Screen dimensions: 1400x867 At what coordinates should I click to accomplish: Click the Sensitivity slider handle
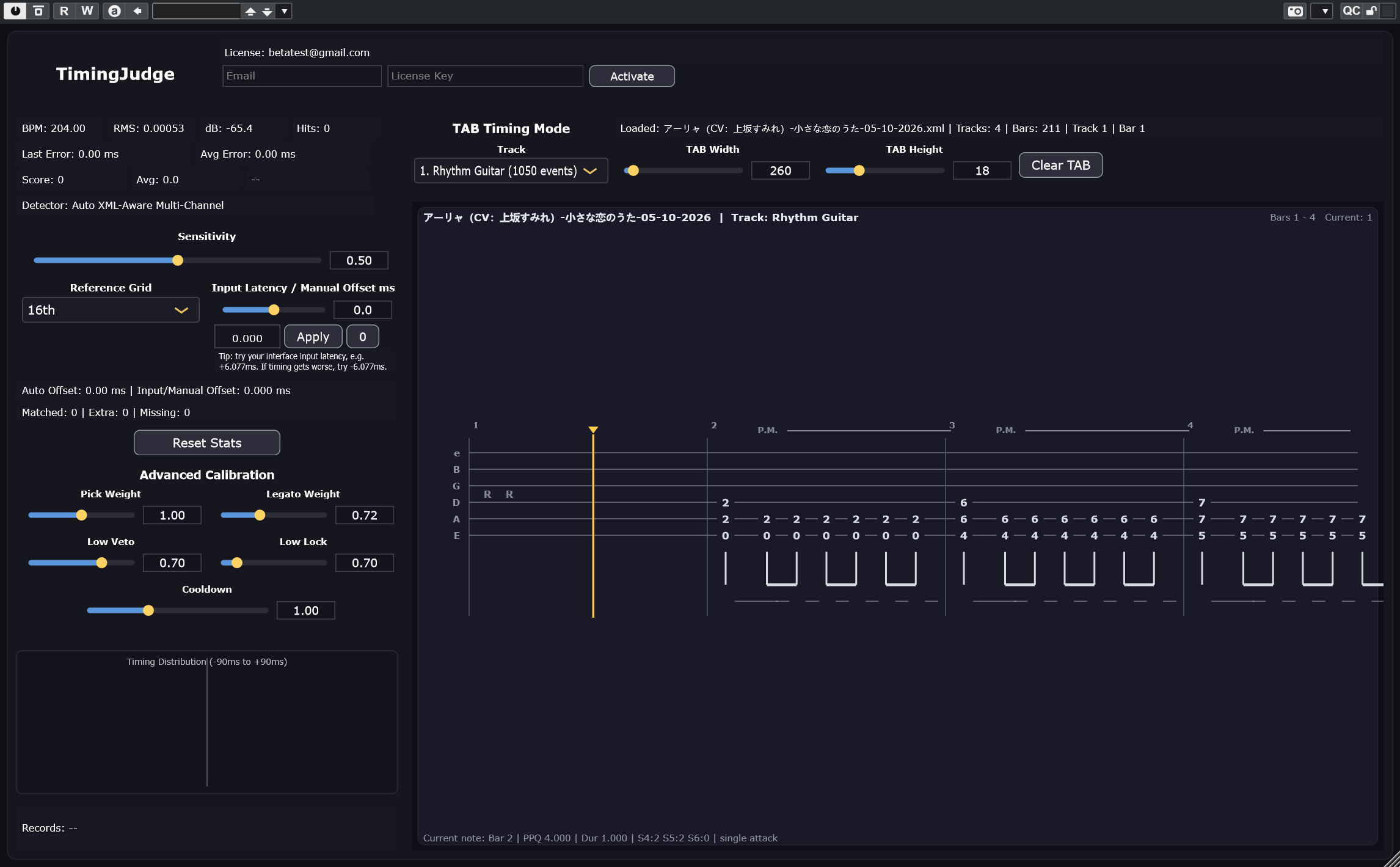178,260
